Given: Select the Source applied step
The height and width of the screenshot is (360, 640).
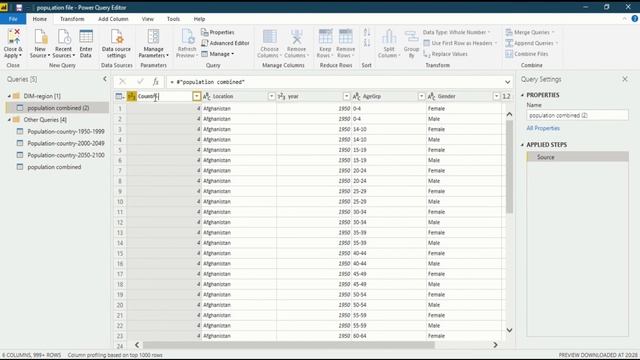Looking at the screenshot, I should pyautogui.click(x=577, y=157).
